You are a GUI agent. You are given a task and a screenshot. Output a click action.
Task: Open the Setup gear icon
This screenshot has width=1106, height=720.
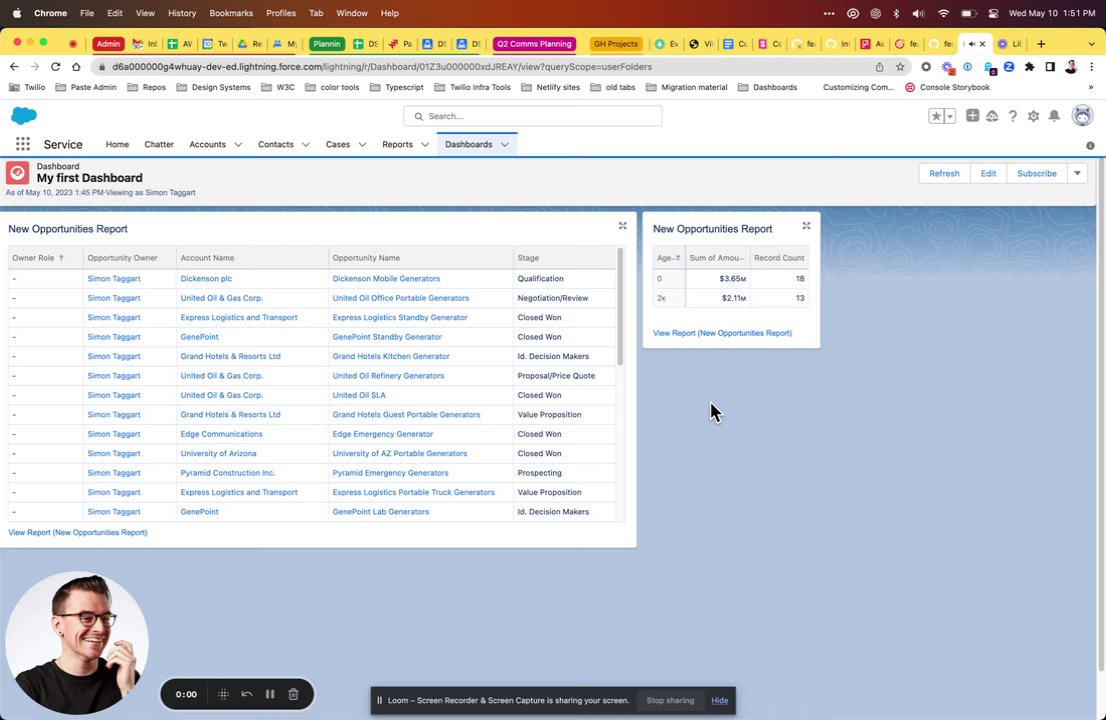pyautogui.click(x=1033, y=116)
